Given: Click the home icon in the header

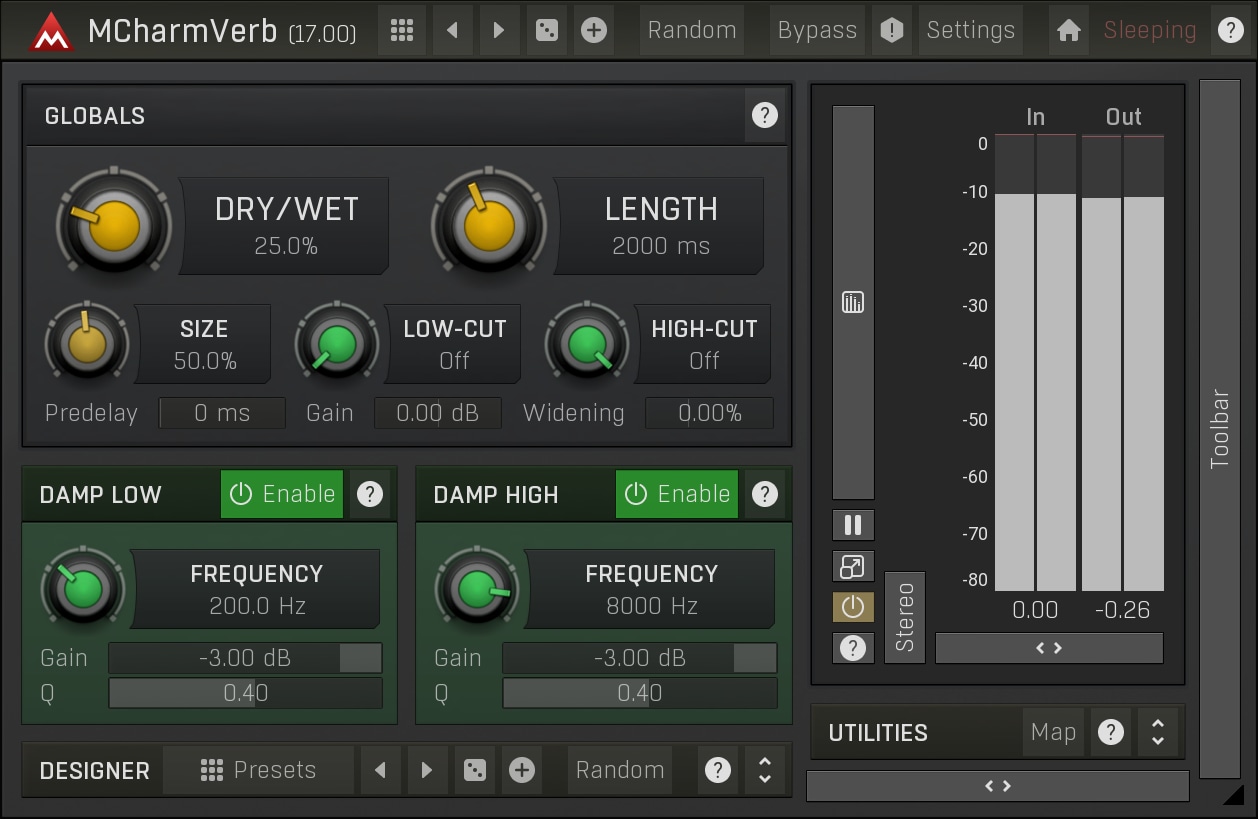Looking at the screenshot, I should pos(1068,30).
